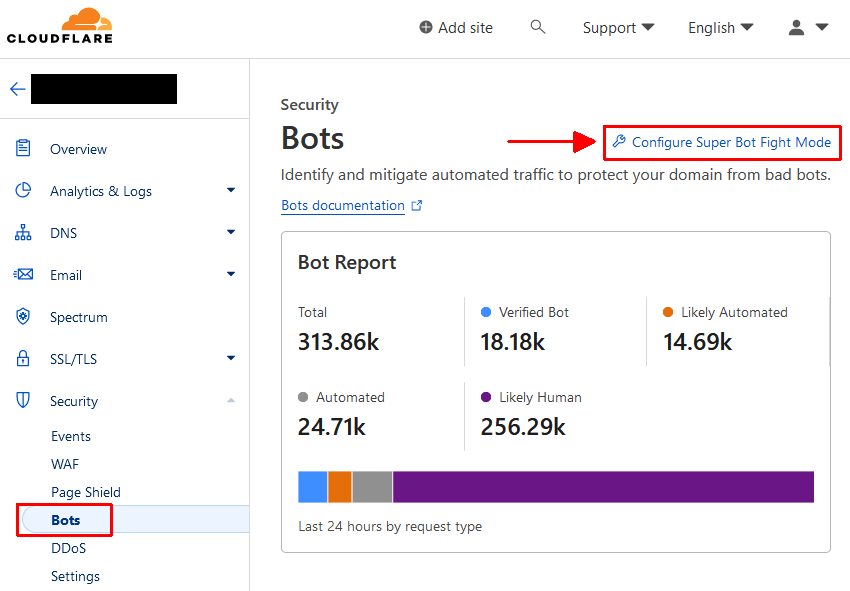
Task: Click the Bot Report heading
Action: 347,262
